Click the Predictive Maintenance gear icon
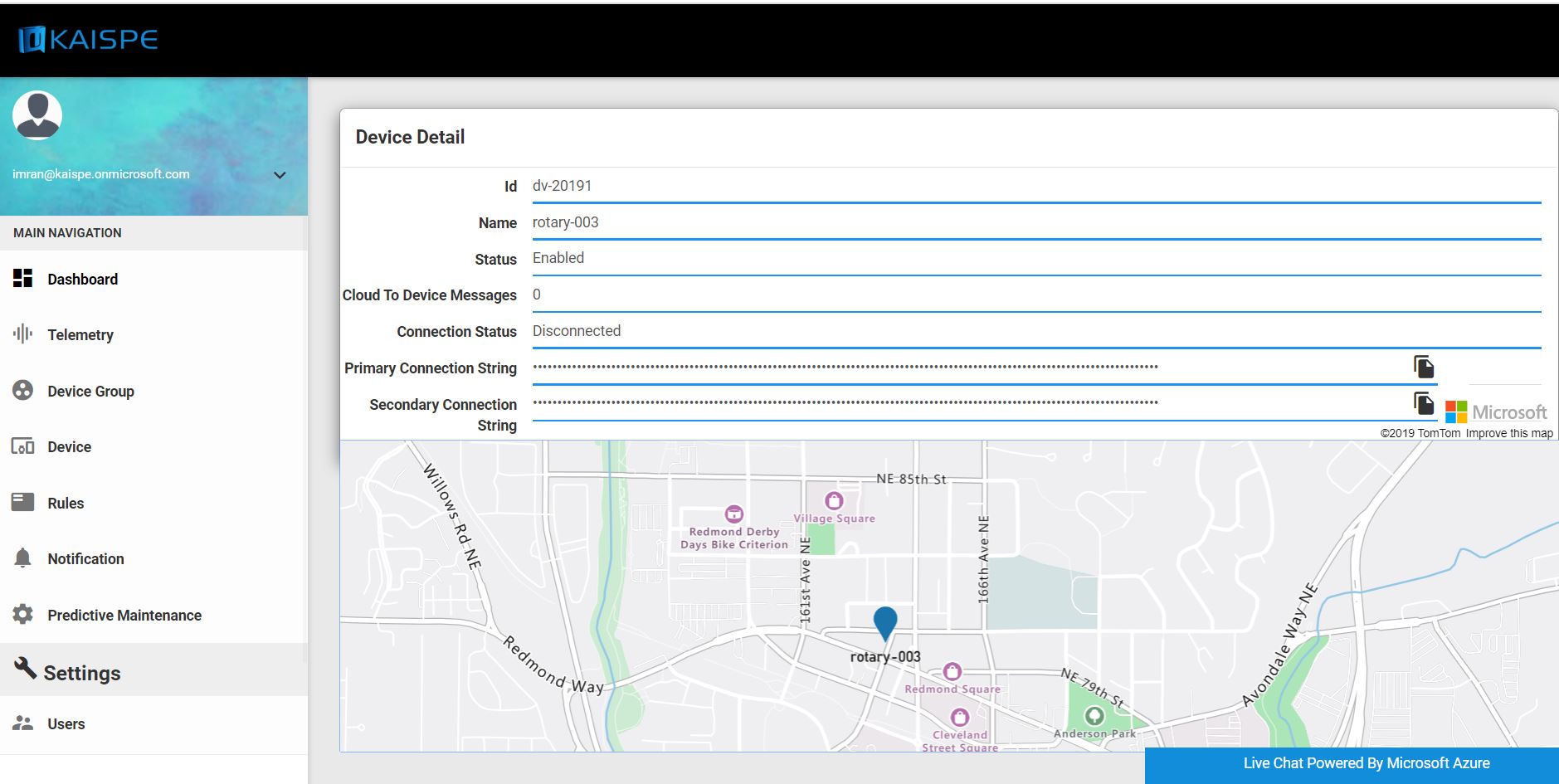 (23, 615)
